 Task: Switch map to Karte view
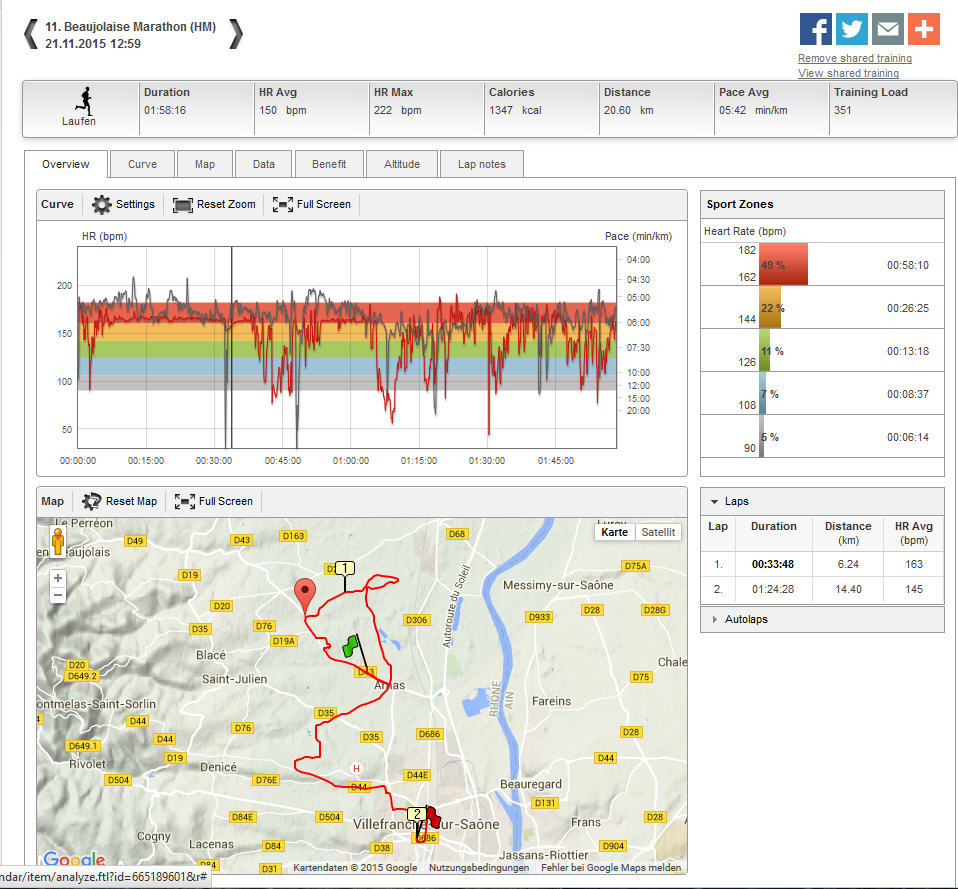(614, 532)
